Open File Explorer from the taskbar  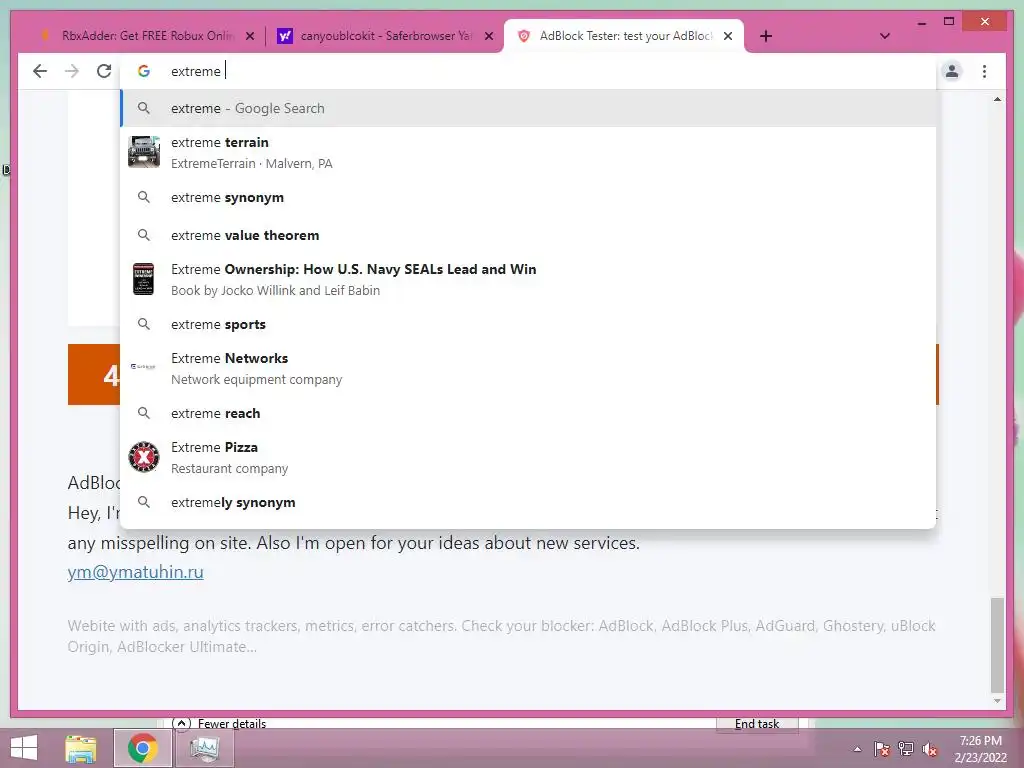click(x=81, y=748)
